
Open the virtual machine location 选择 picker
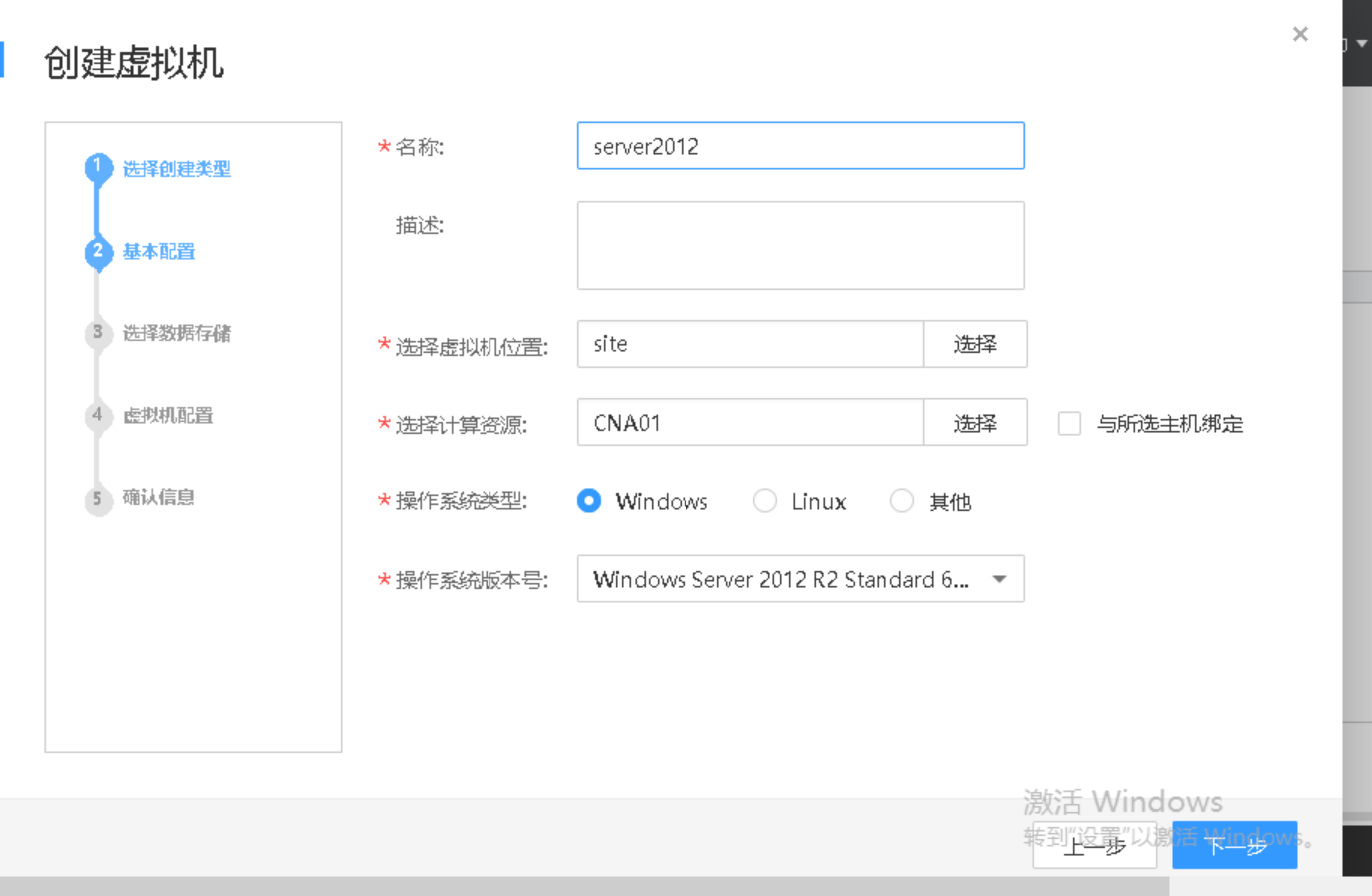pos(975,344)
